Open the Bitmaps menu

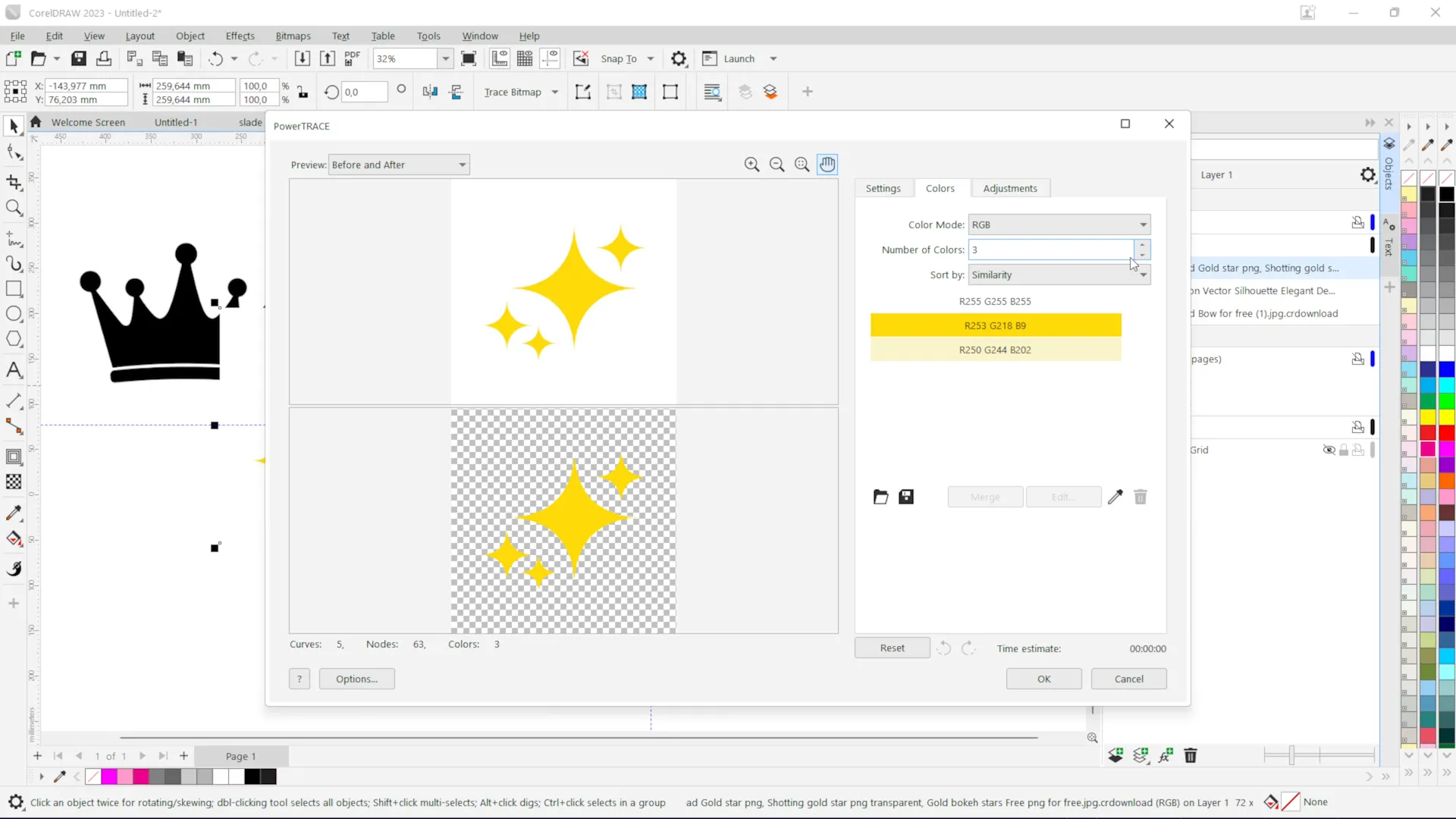(x=293, y=36)
